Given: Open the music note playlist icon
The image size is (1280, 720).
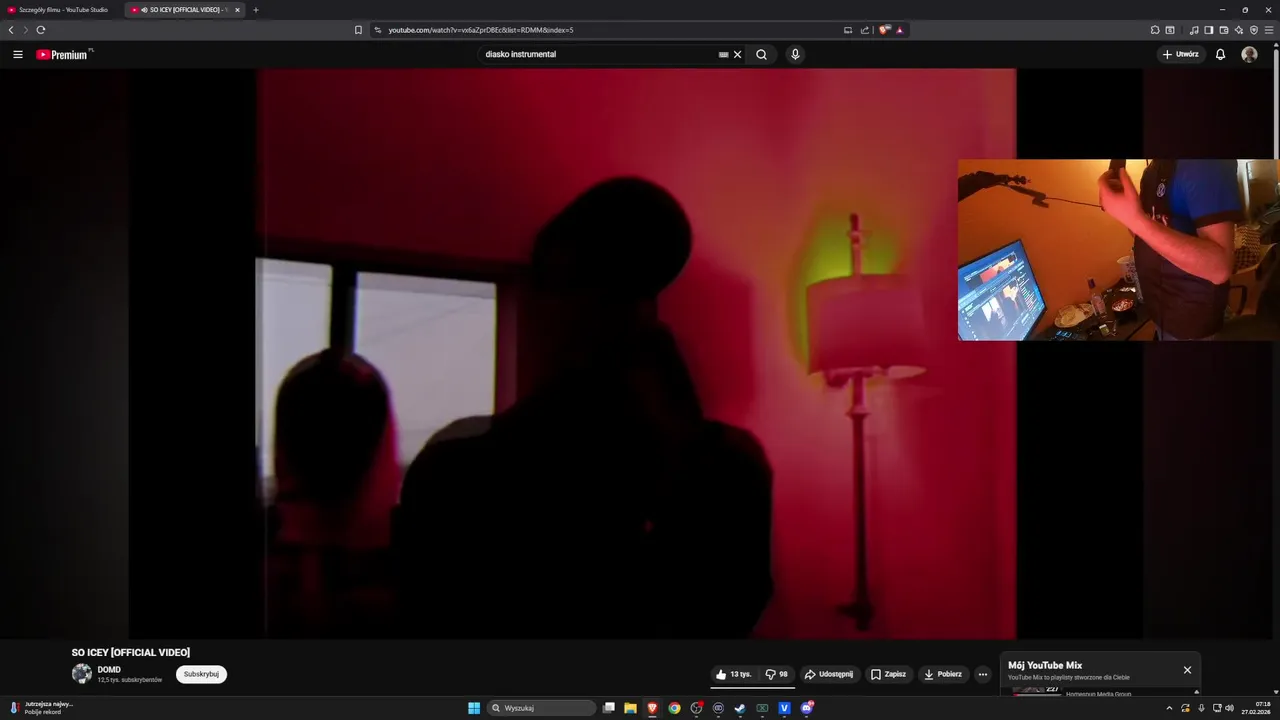Looking at the screenshot, I should (1193, 30).
